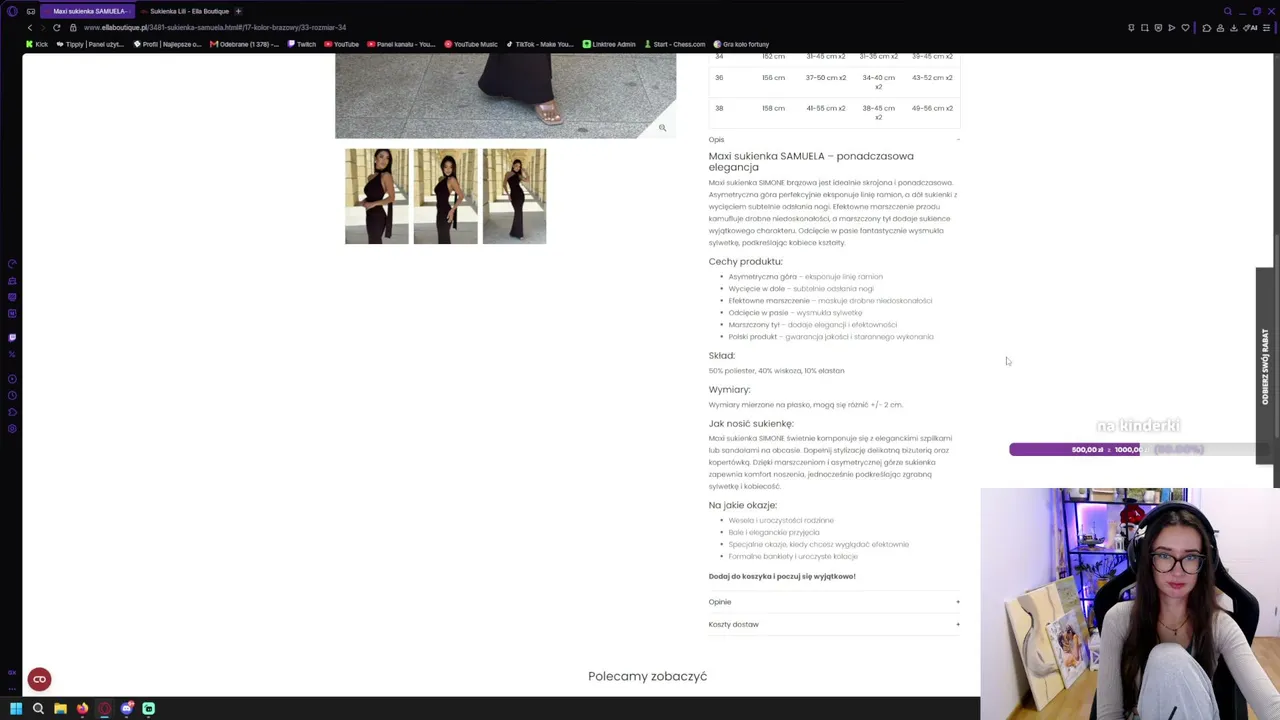Click the Opera GX logo menu button
Viewport: 1280px width, 720px height.
point(12,11)
